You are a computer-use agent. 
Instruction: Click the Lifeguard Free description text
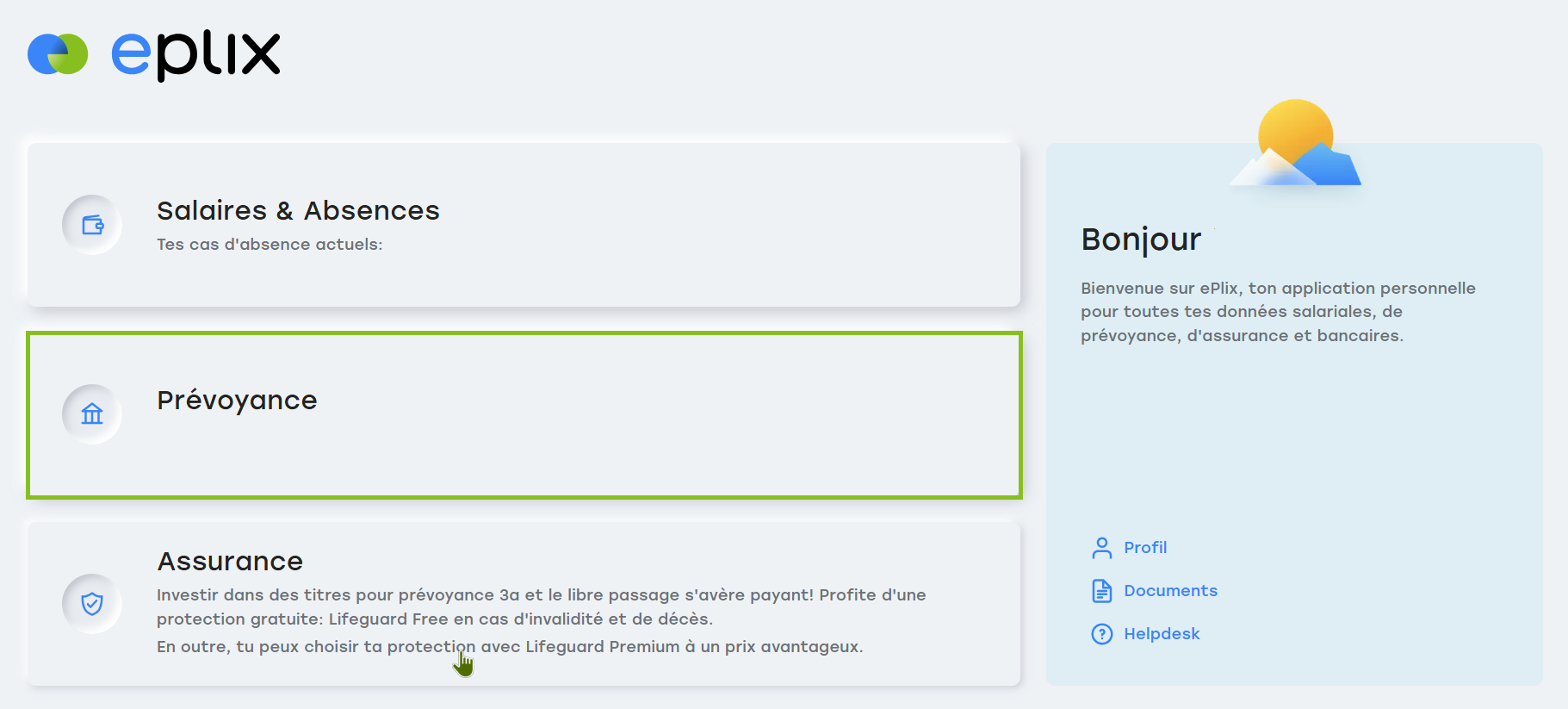[x=541, y=606]
